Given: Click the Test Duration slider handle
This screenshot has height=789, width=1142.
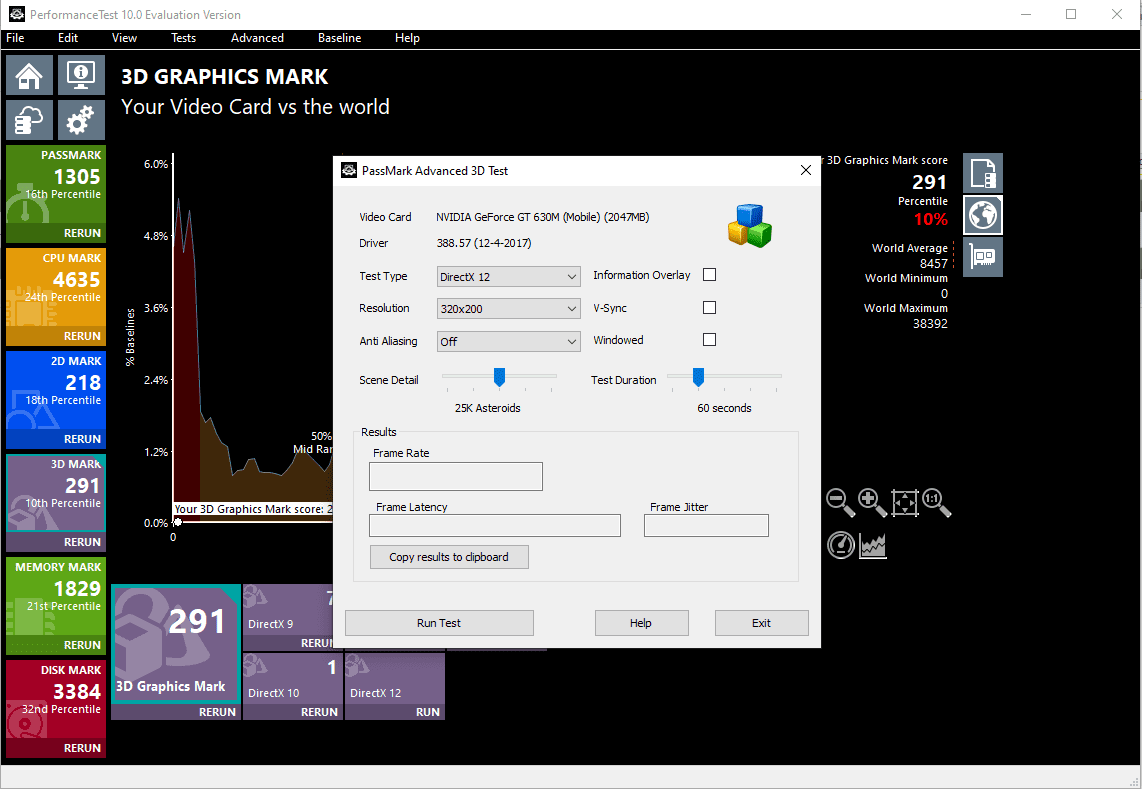Looking at the screenshot, I should [698, 377].
